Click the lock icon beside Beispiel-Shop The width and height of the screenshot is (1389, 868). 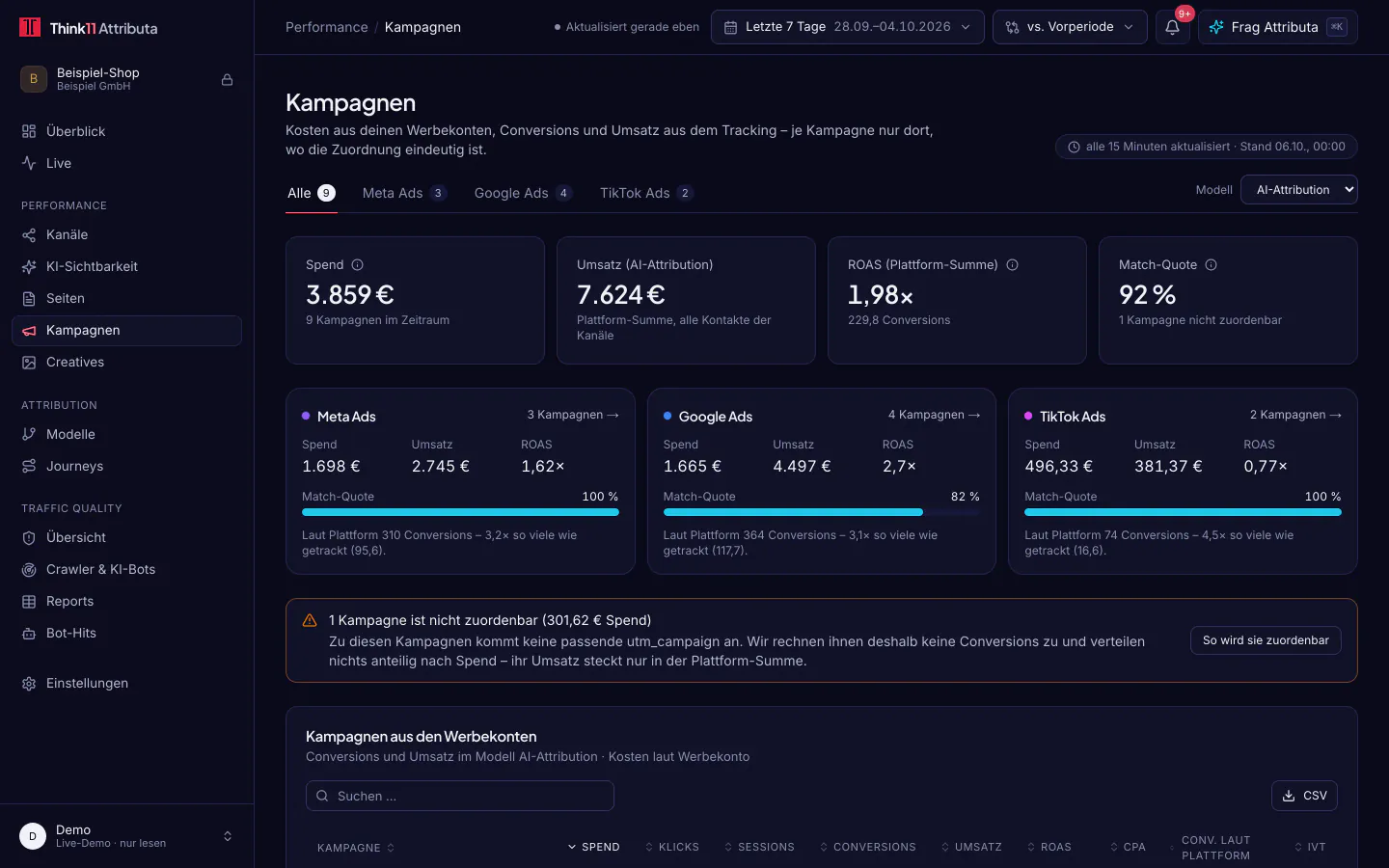coord(228,79)
